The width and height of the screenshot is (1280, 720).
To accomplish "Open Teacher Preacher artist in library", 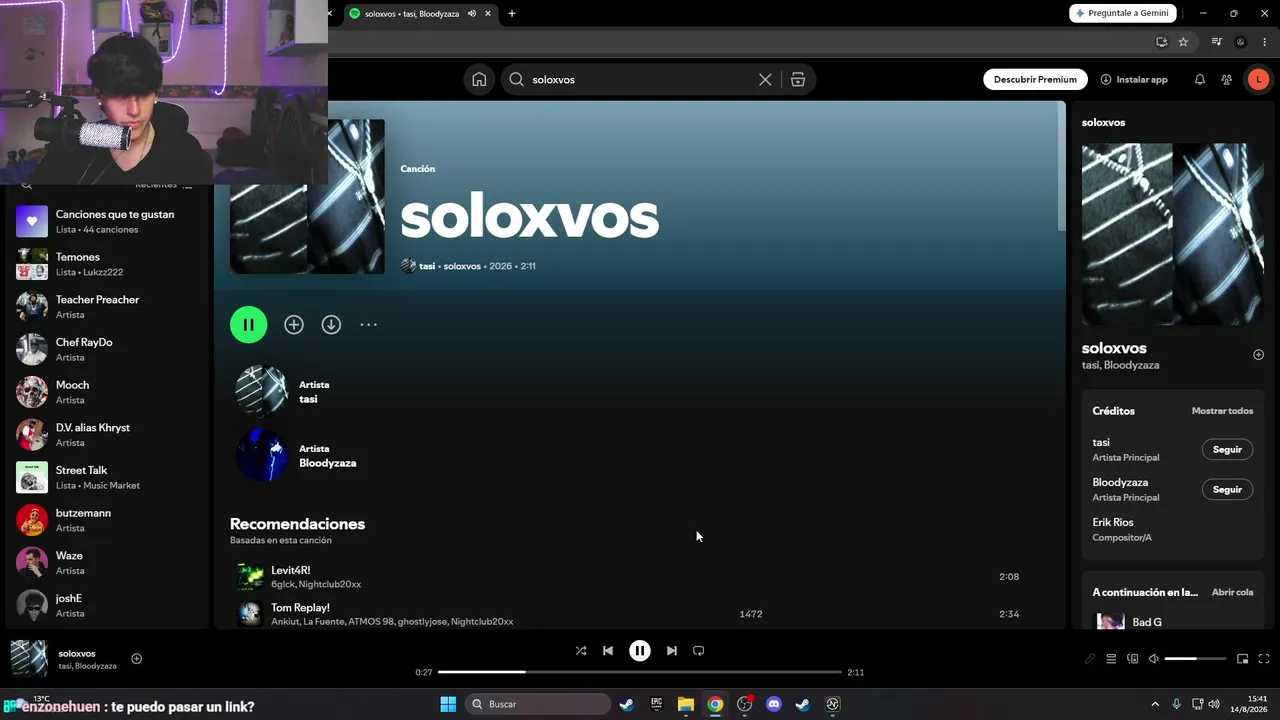I will 105,307.
